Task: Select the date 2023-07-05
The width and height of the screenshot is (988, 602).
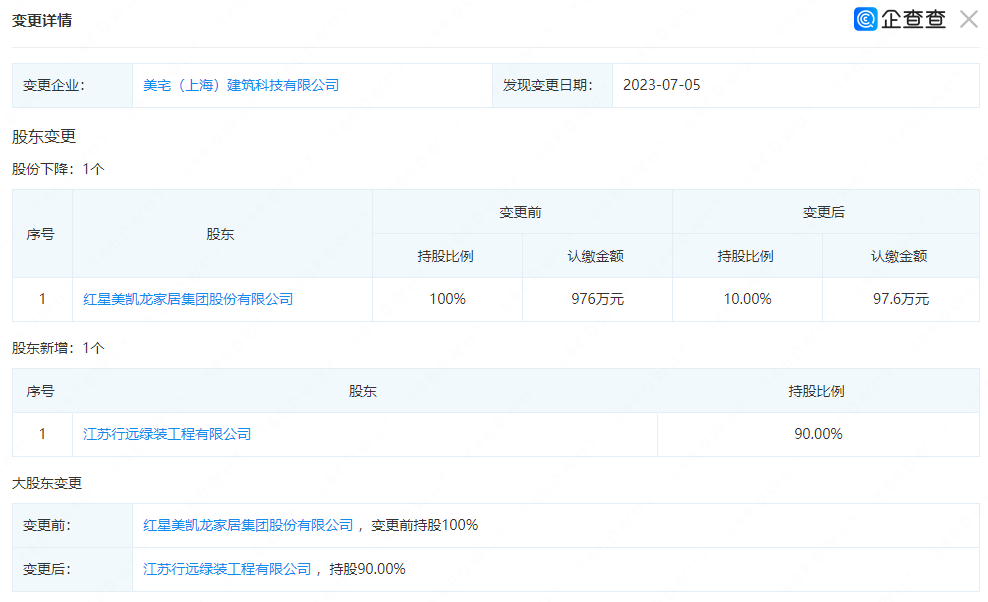Action: click(662, 85)
